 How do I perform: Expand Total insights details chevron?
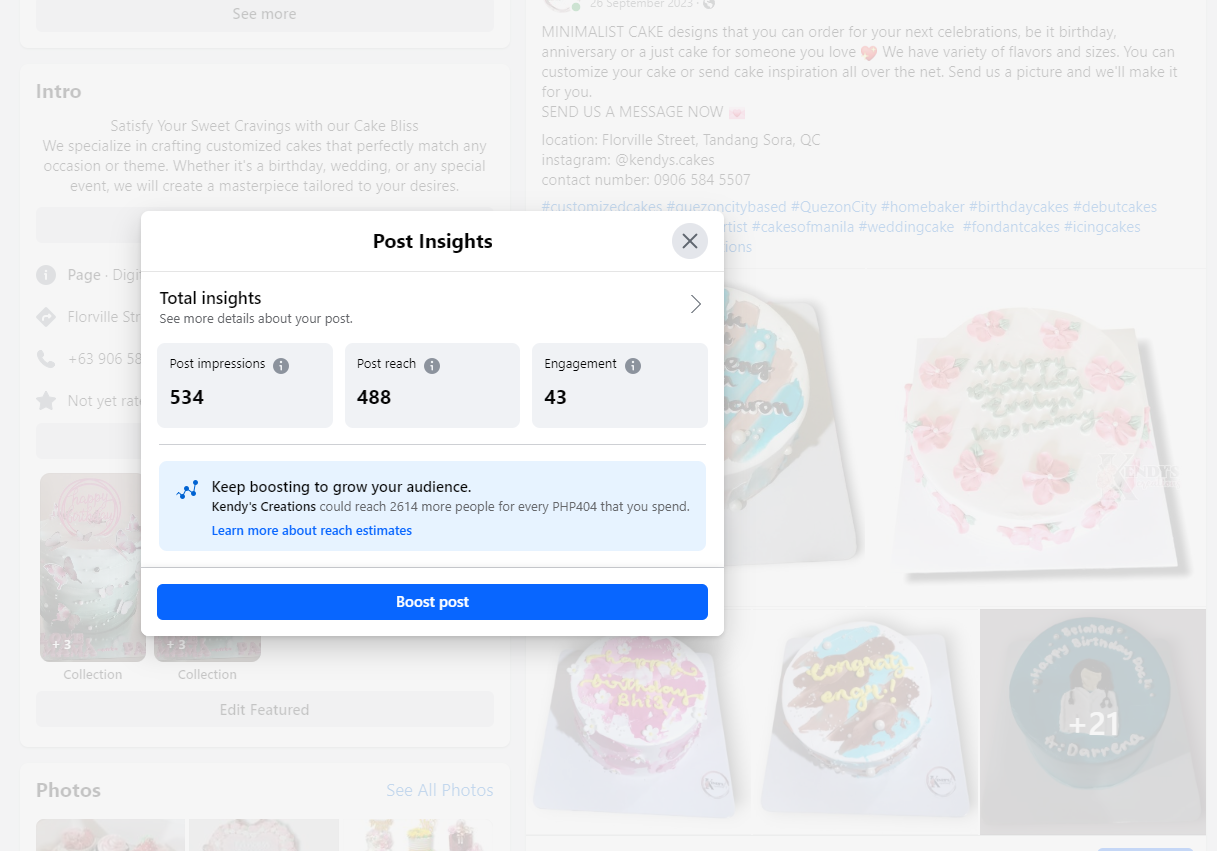696,304
